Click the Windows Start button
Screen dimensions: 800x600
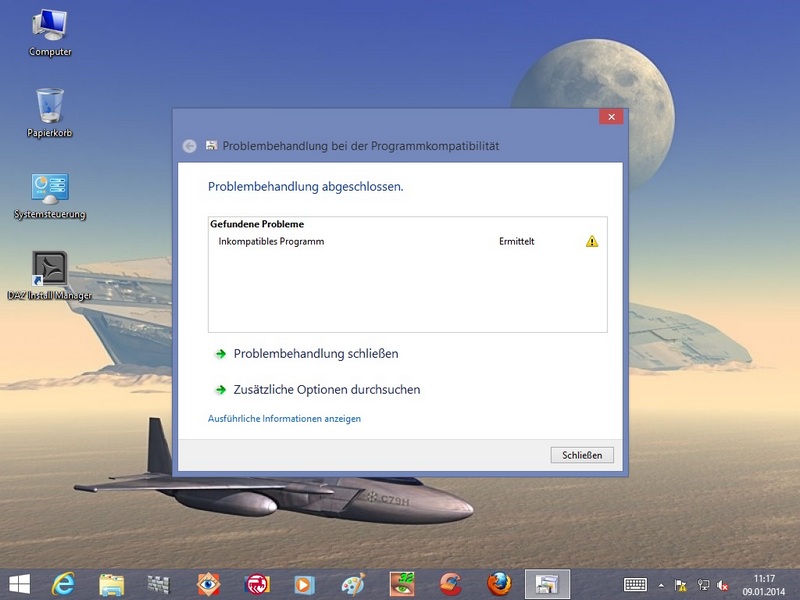pos(19,584)
